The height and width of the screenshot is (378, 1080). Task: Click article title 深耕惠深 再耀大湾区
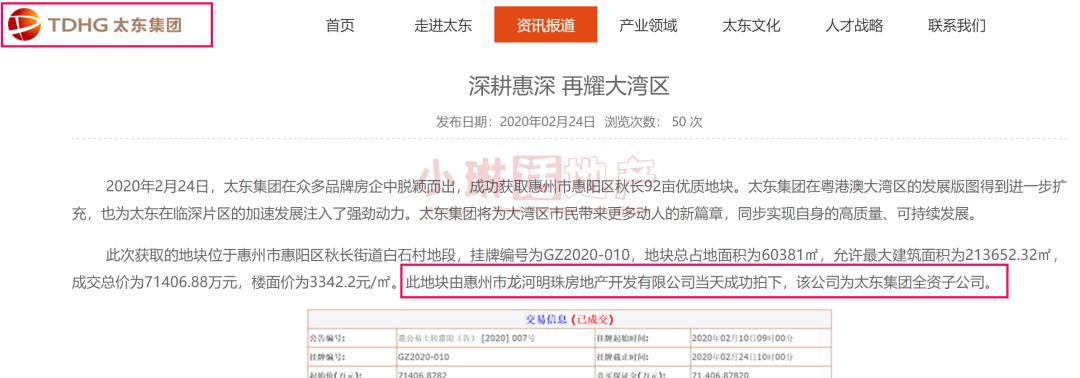(x=569, y=86)
